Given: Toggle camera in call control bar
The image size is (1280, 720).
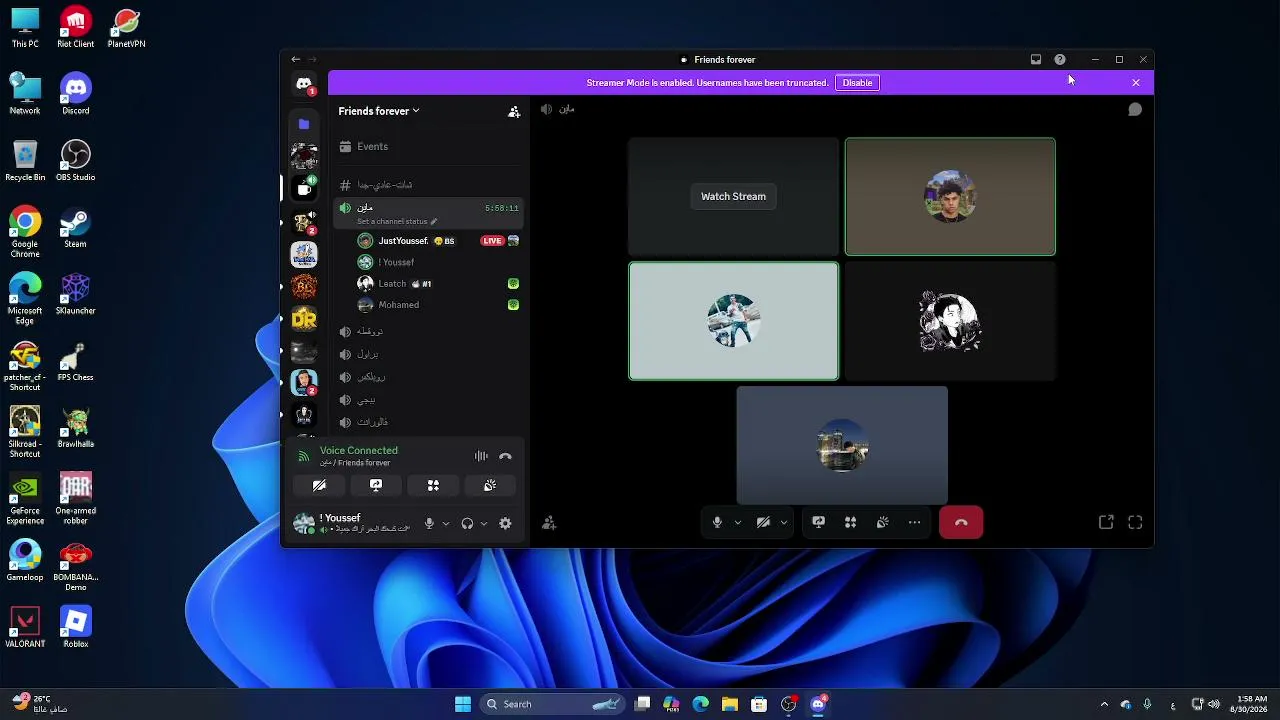Looking at the screenshot, I should pos(763,522).
